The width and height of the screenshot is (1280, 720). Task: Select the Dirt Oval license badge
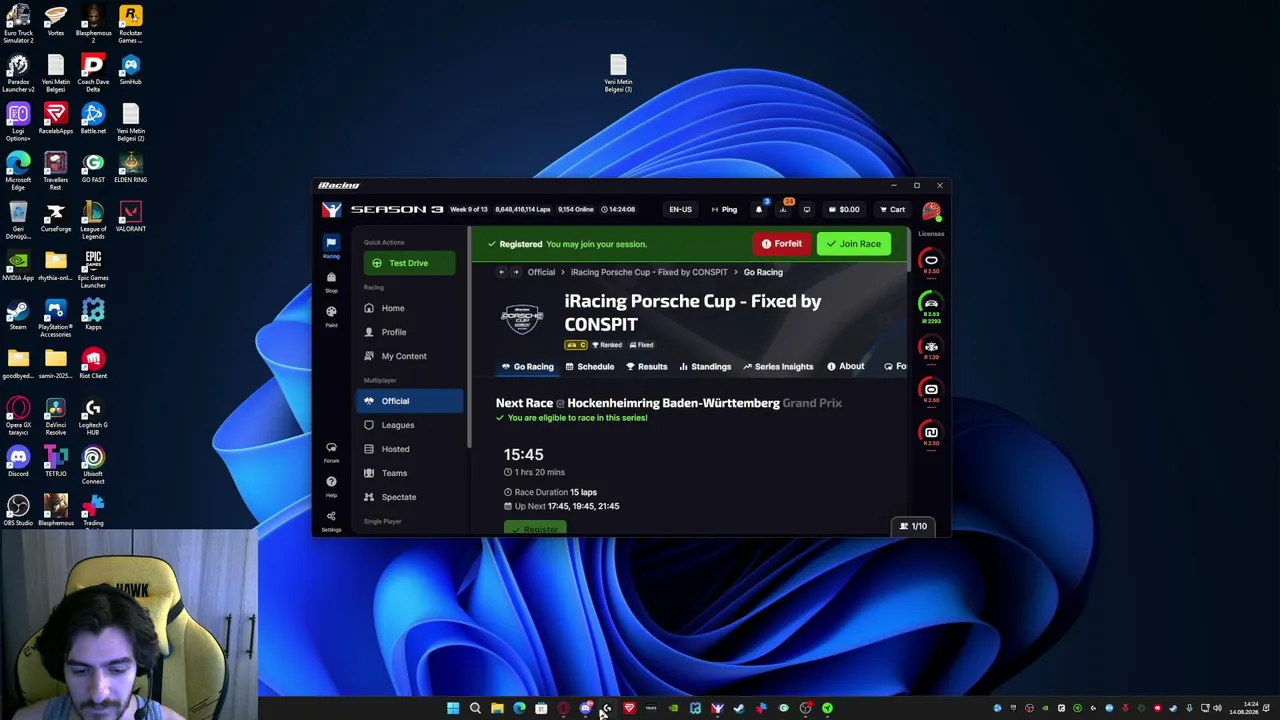pos(931,392)
